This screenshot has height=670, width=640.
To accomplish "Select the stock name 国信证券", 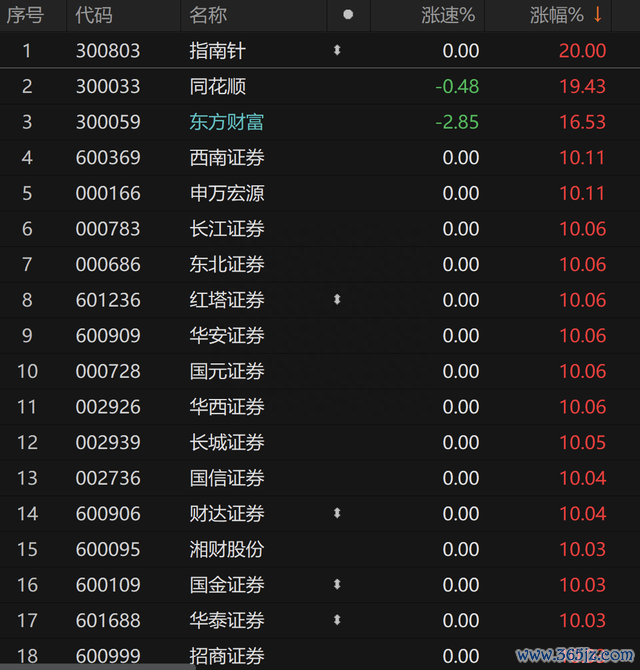I will (227, 478).
